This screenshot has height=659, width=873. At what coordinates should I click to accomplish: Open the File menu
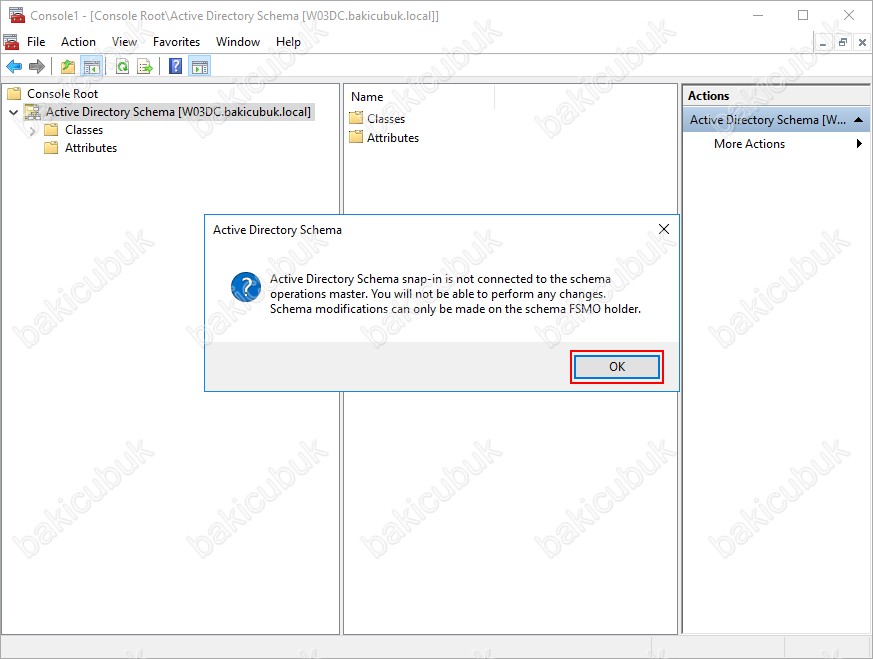pyautogui.click(x=36, y=42)
